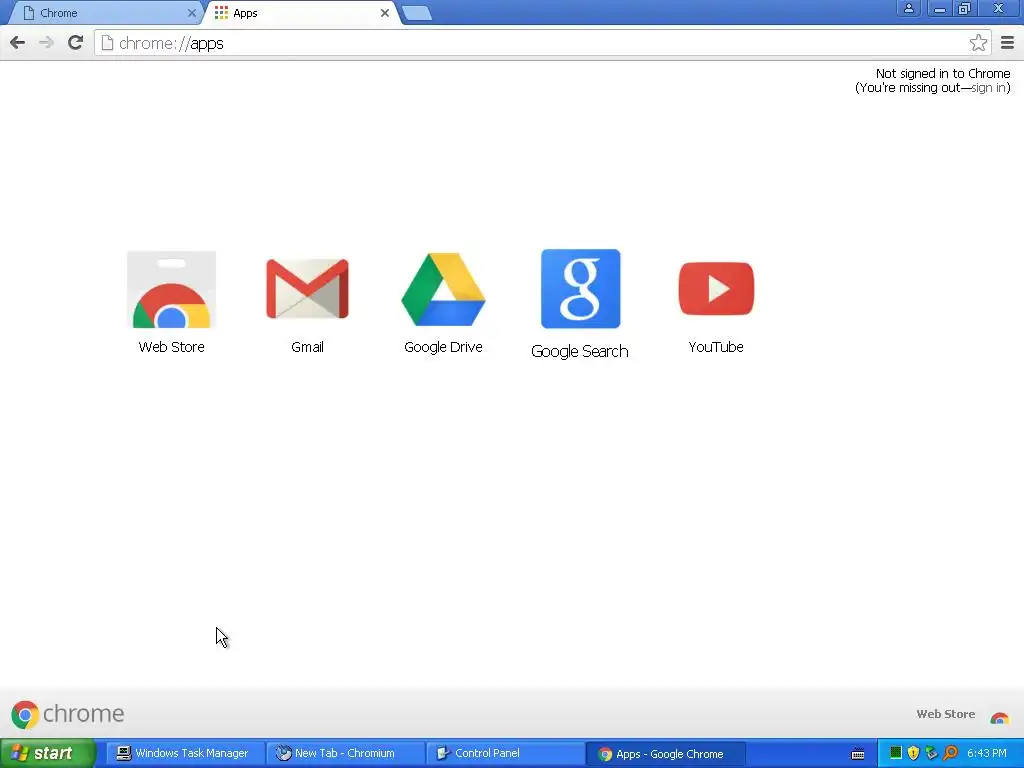The width and height of the screenshot is (1024, 768).
Task: Click the Google Drive label text
Action: (443, 347)
